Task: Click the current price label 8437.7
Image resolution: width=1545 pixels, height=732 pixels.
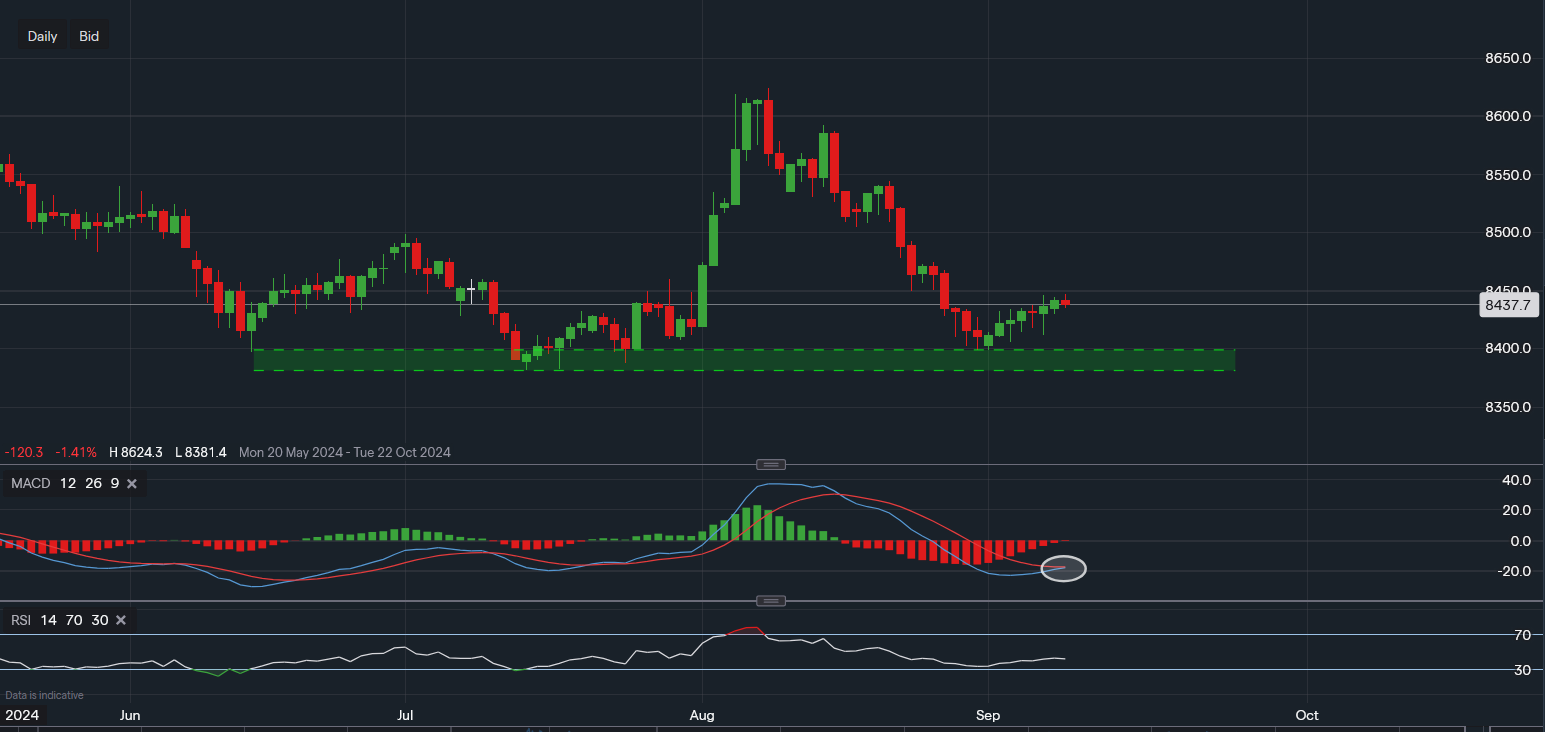Action: click(1508, 306)
